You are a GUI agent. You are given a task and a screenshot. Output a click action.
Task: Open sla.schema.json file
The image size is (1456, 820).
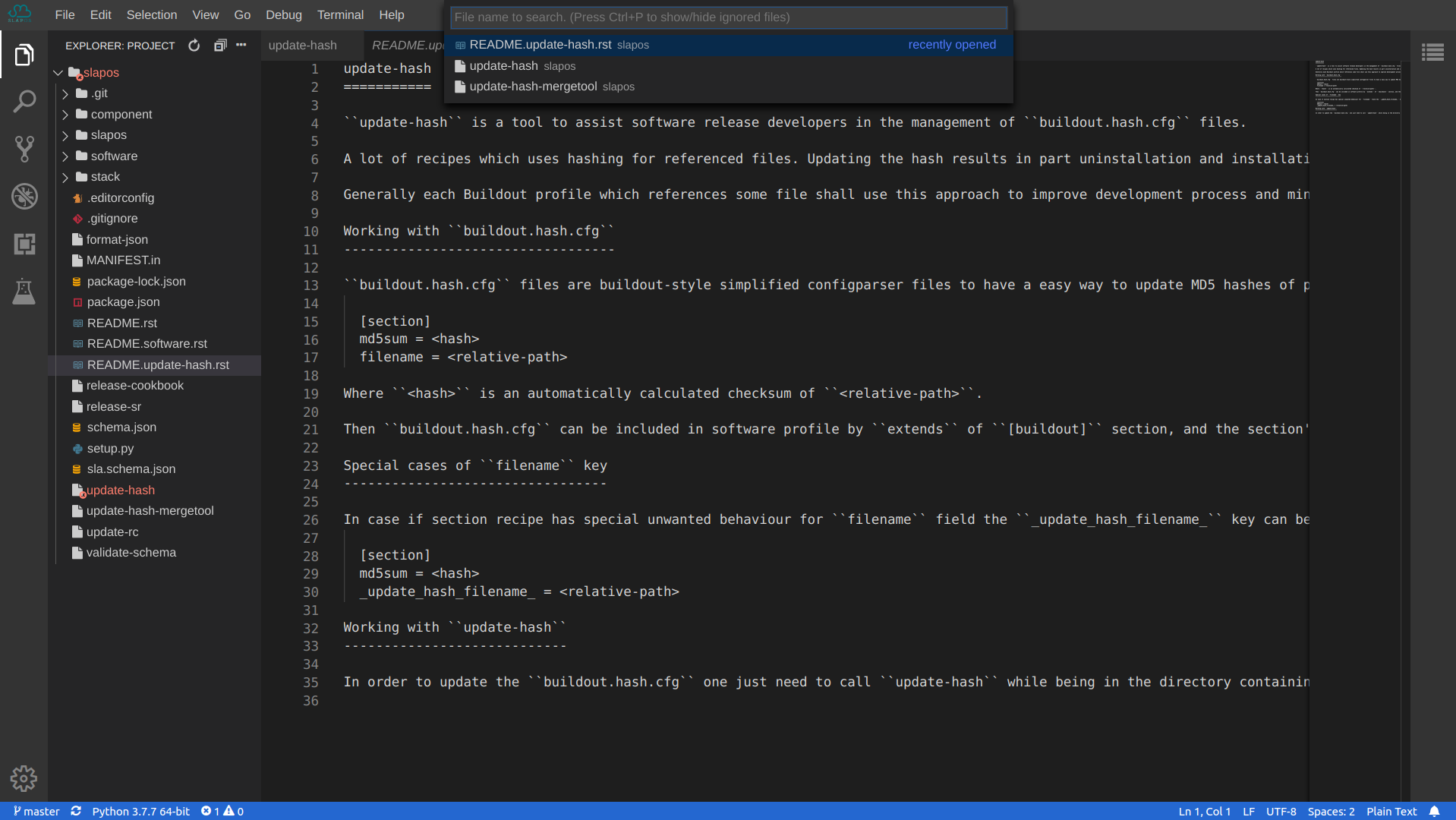[x=155, y=469]
